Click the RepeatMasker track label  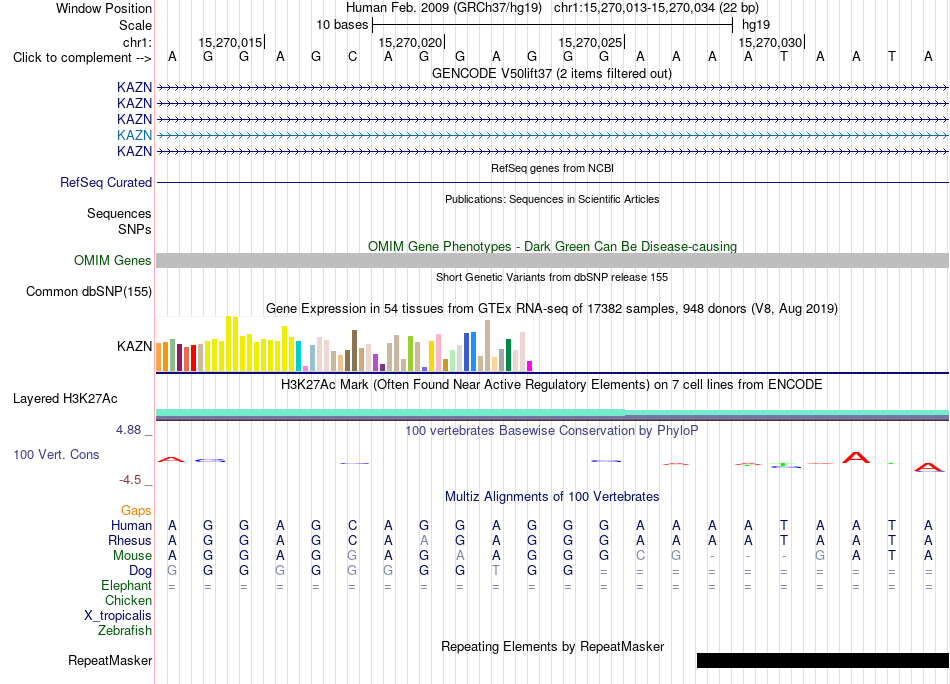(110, 660)
